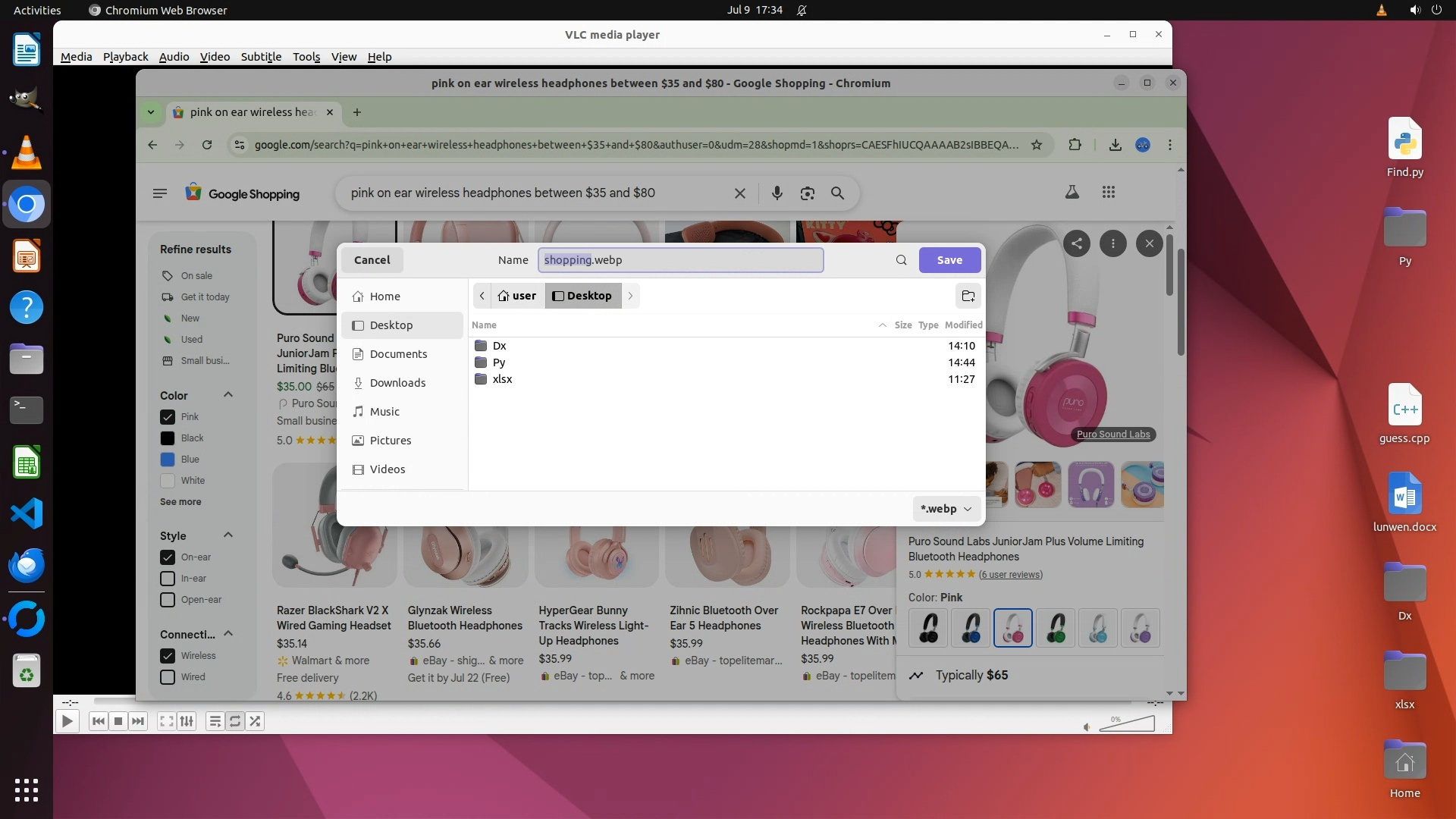Adjust the VLC volume slider
The width and height of the screenshot is (1456, 819).
[x=1127, y=724]
